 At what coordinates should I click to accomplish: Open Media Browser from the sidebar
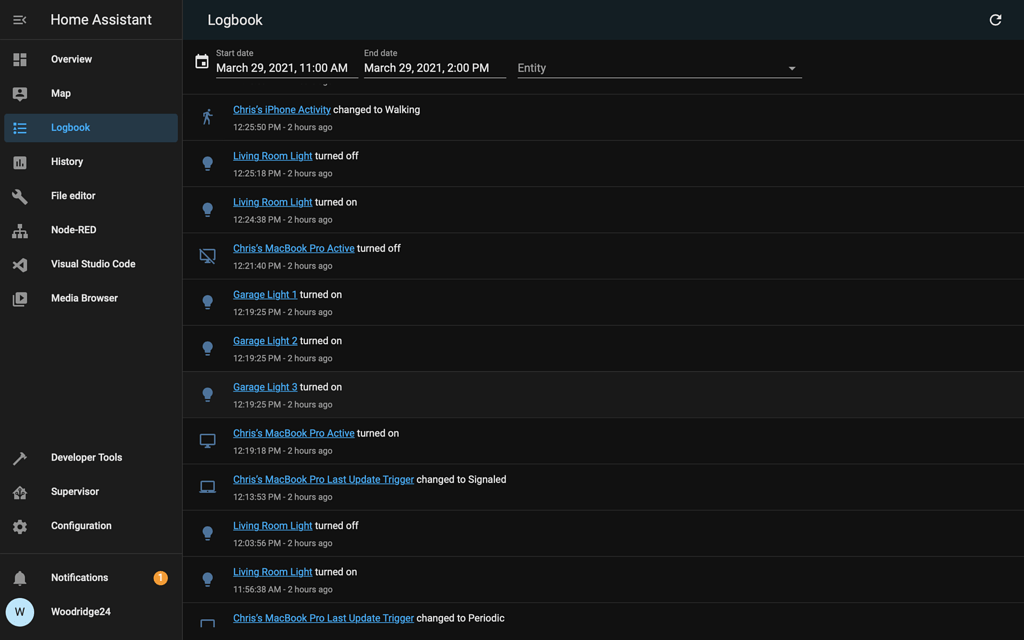pos(84,298)
